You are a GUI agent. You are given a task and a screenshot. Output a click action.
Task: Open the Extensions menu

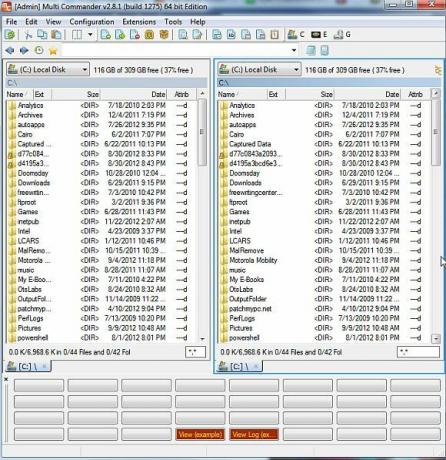[139, 22]
